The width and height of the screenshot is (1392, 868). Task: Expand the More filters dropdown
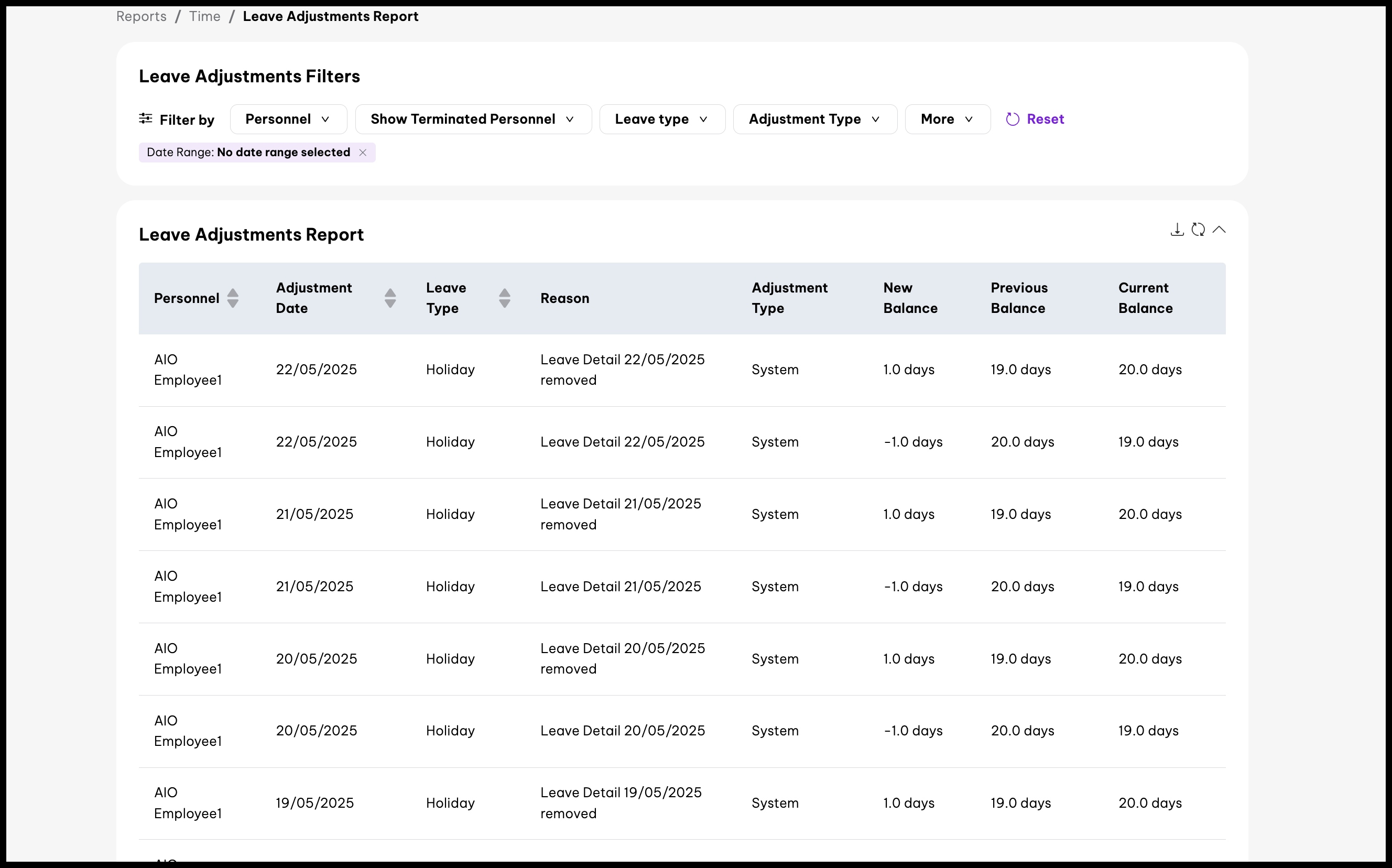[947, 120]
